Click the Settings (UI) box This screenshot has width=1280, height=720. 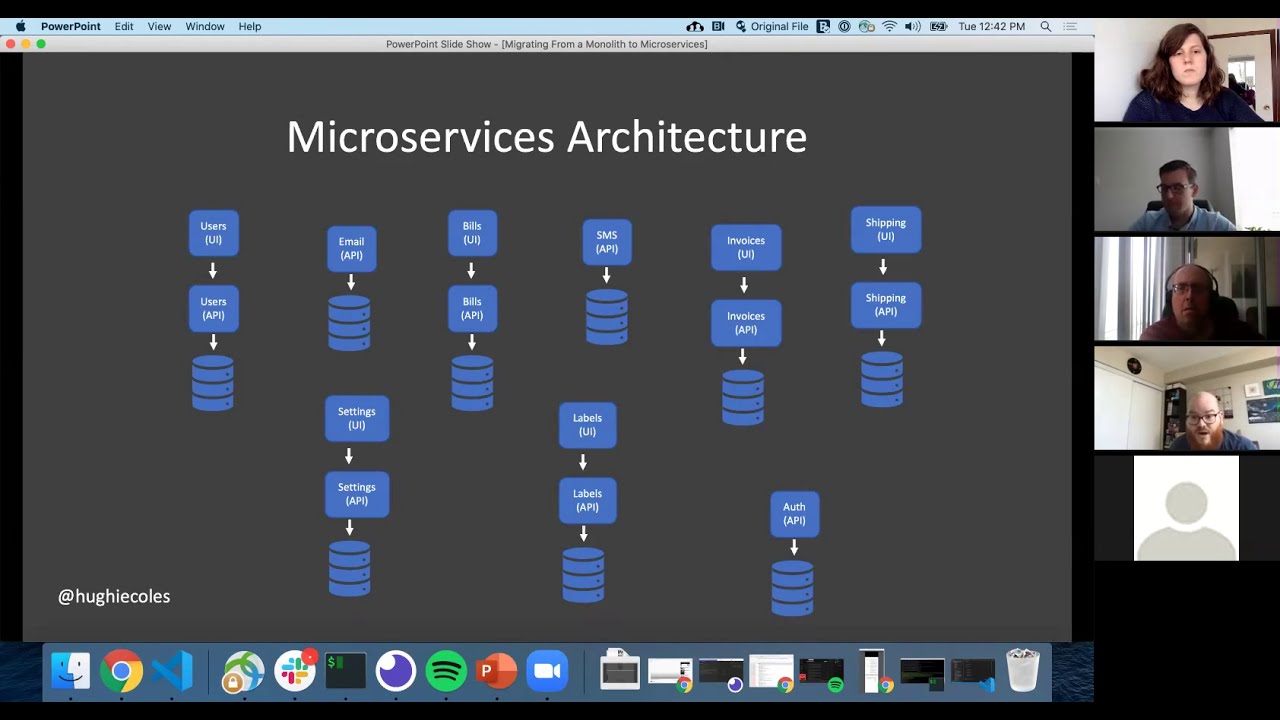point(357,418)
